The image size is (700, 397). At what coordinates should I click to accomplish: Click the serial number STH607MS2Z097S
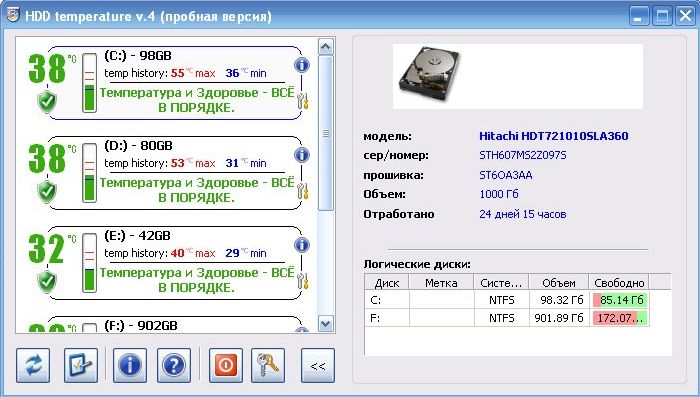[x=523, y=155]
